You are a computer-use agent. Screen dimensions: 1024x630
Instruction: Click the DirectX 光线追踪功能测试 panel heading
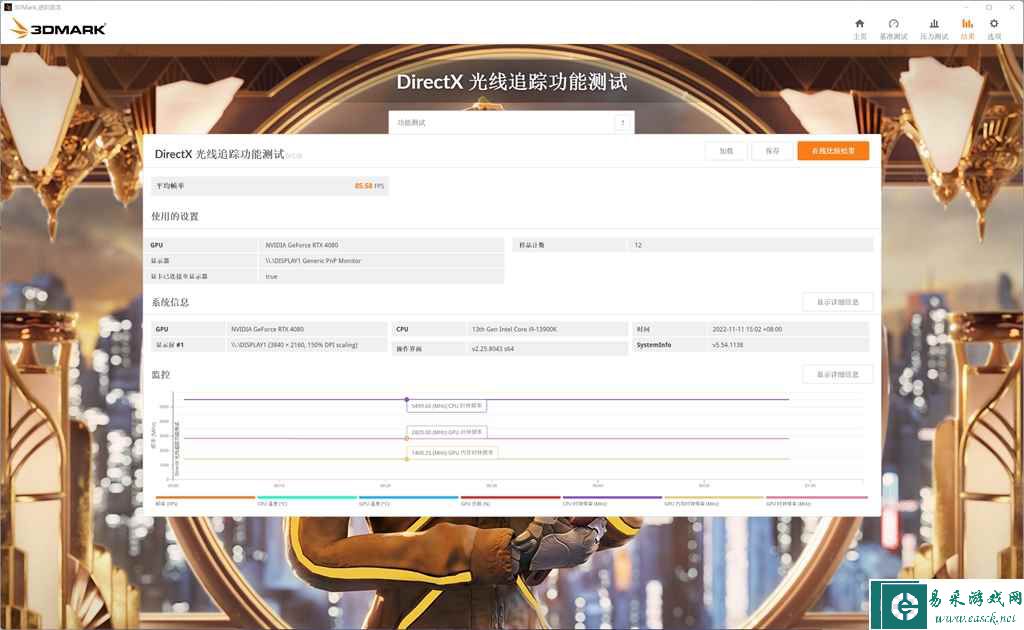[219, 154]
